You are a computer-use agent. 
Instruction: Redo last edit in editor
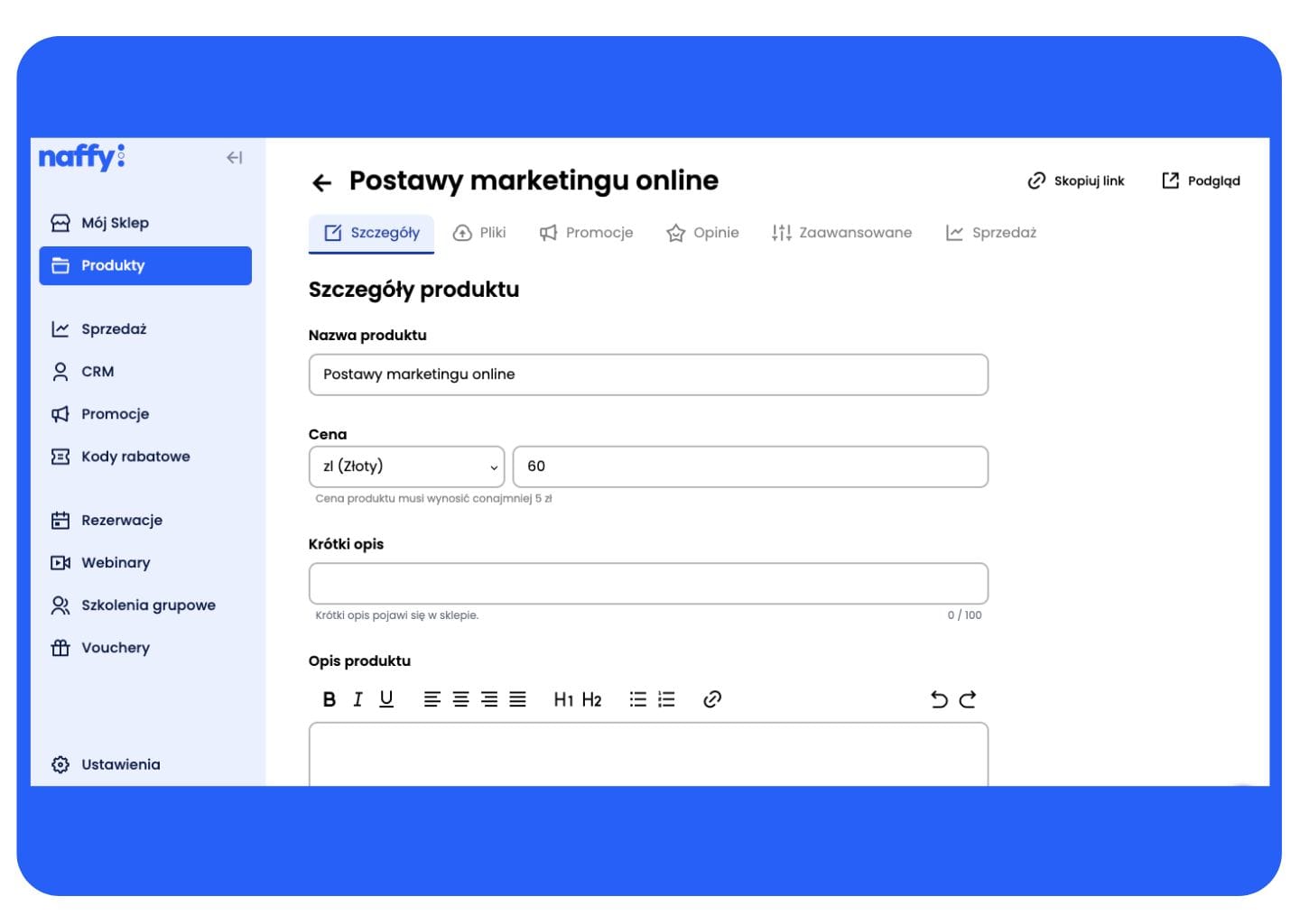click(x=968, y=699)
